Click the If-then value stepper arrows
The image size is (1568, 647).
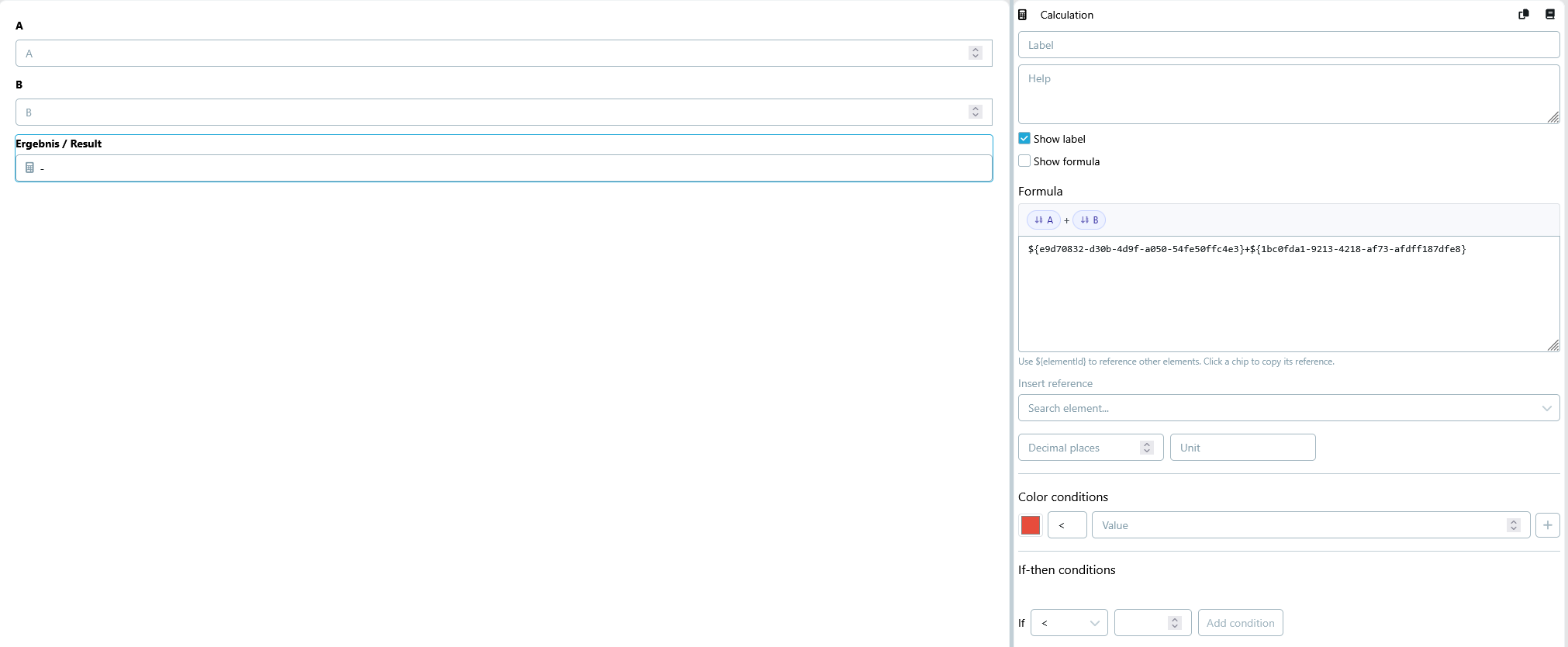[x=1175, y=623]
